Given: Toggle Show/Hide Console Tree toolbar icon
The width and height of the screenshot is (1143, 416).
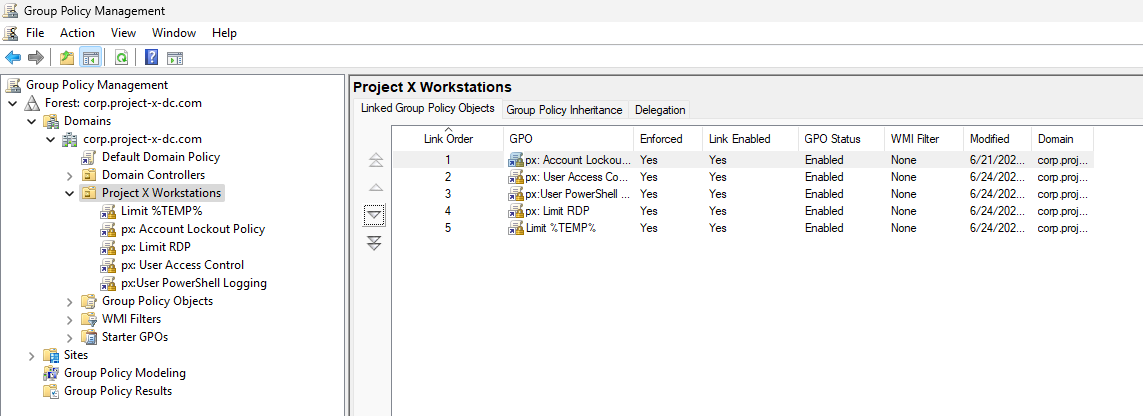Looking at the screenshot, I should pyautogui.click(x=90, y=58).
